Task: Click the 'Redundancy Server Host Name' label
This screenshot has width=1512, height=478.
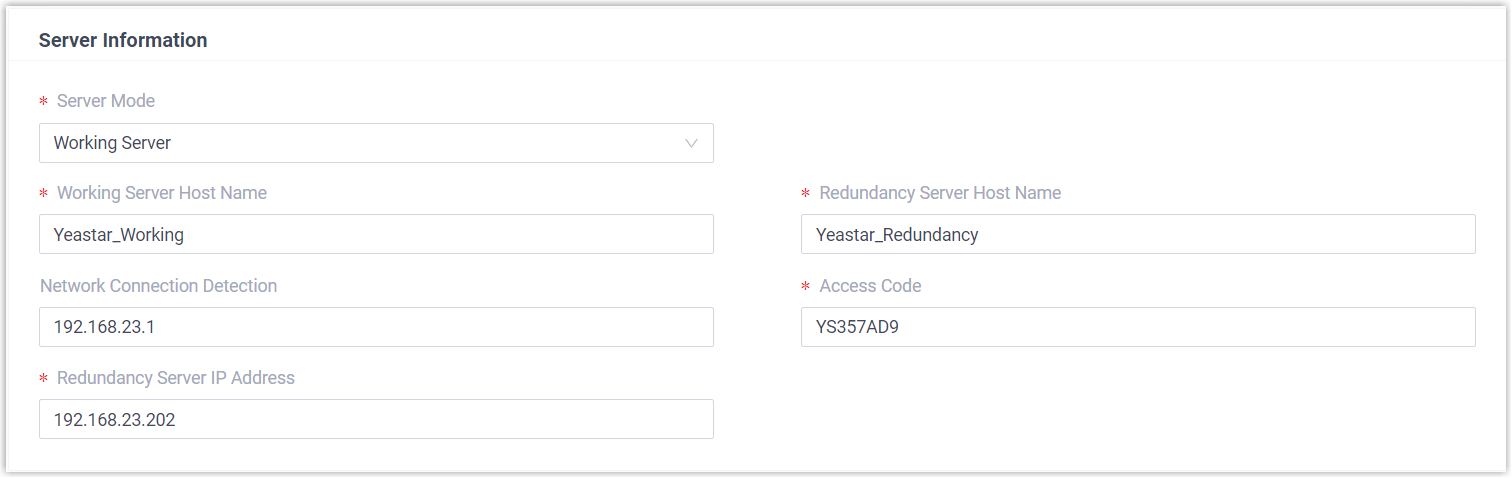Action: tap(940, 193)
